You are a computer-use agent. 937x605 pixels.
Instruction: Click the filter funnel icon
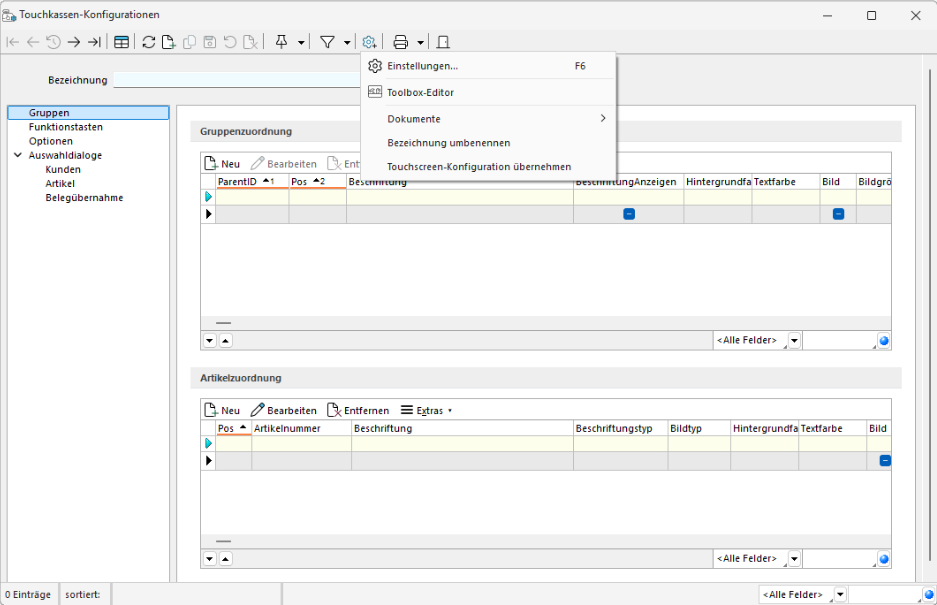[327, 42]
